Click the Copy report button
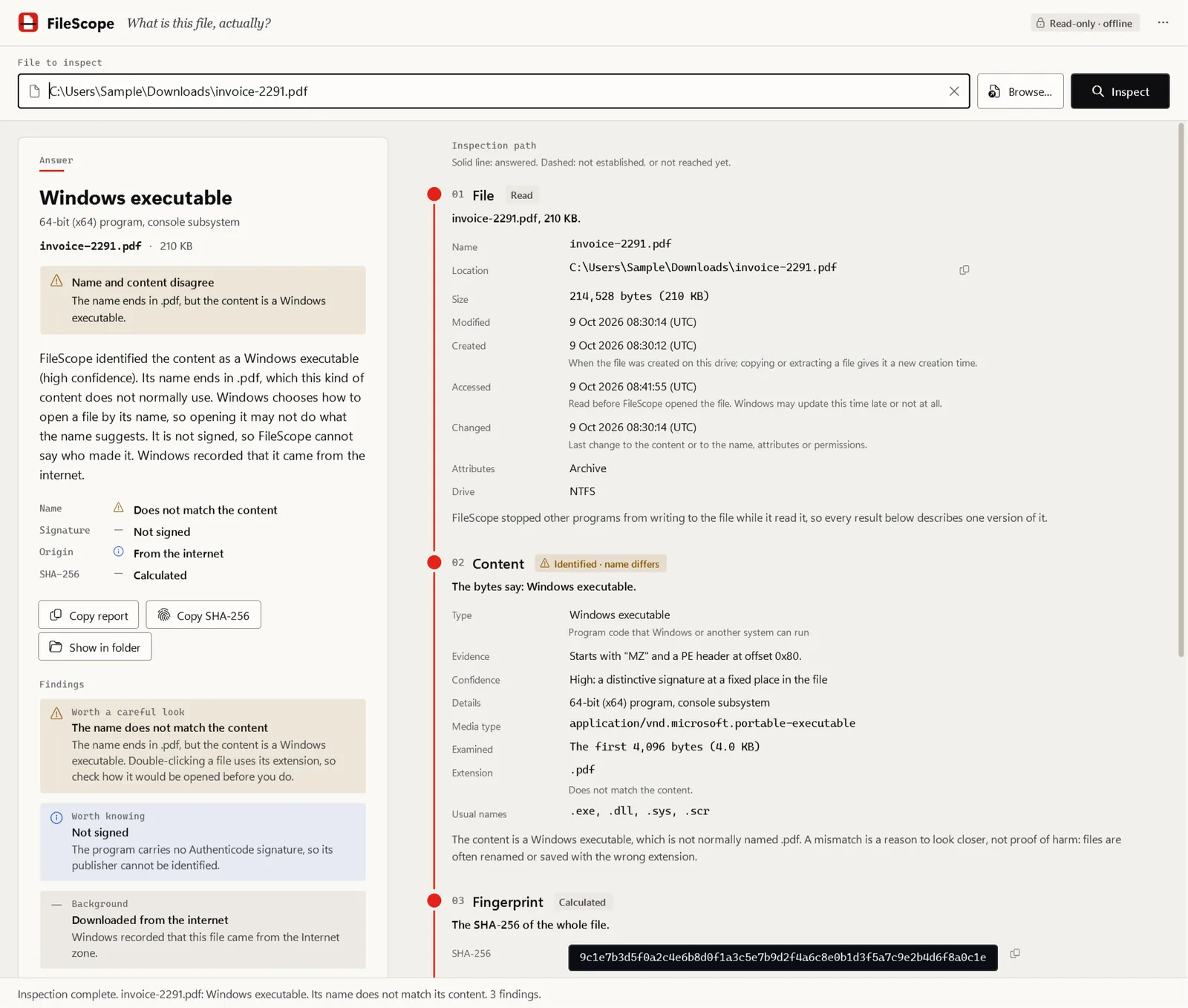This screenshot has width=1188, height=1008. click(x=88, y=615)
